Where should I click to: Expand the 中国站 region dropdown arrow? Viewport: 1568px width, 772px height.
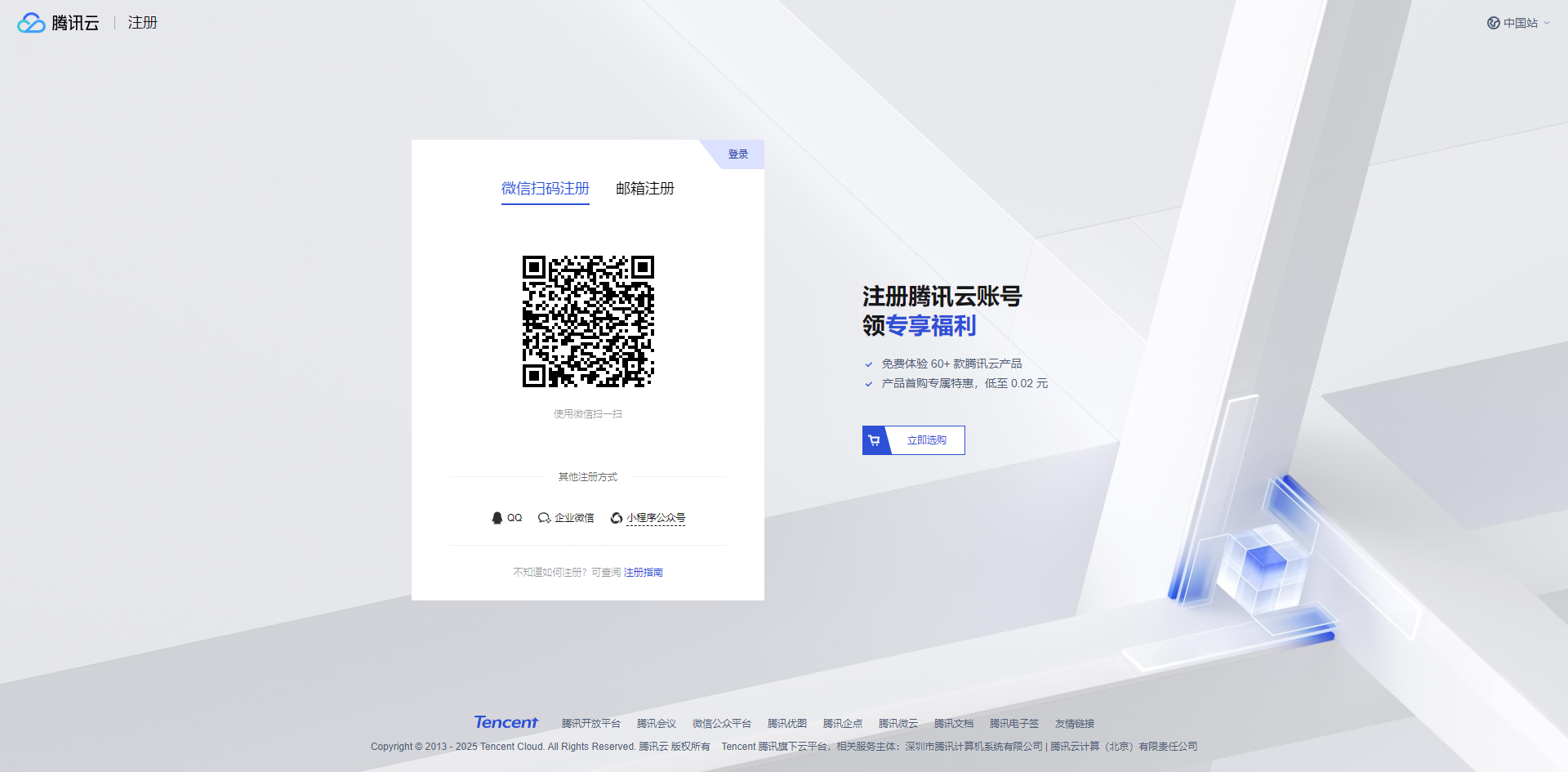[x=1547, y=23]
